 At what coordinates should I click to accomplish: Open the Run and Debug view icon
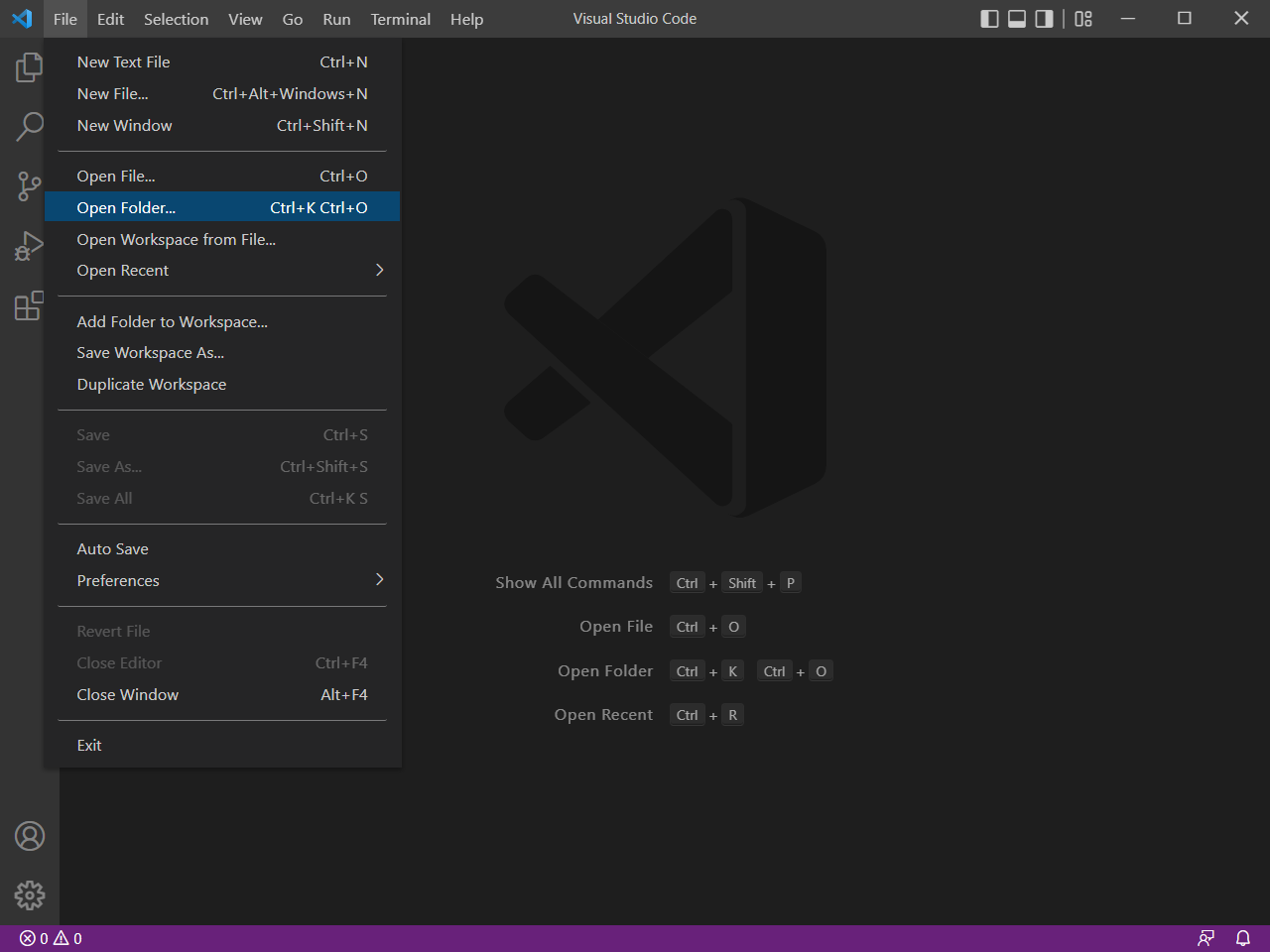pyautogui.click(x=30, y=246)
